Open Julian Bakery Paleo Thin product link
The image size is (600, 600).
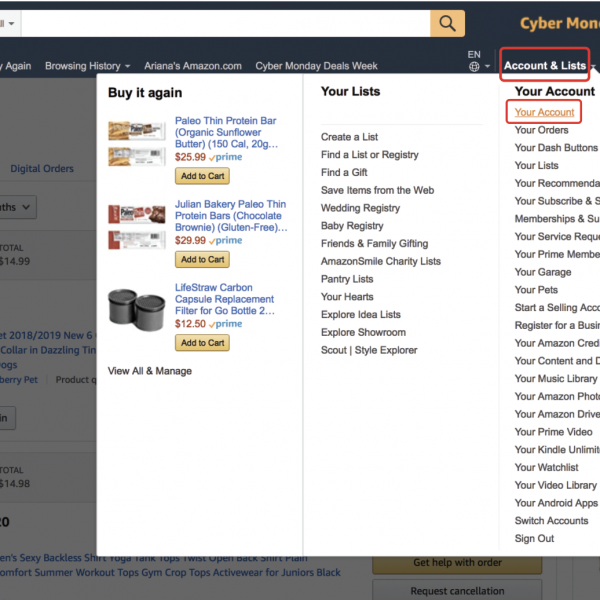231,216
